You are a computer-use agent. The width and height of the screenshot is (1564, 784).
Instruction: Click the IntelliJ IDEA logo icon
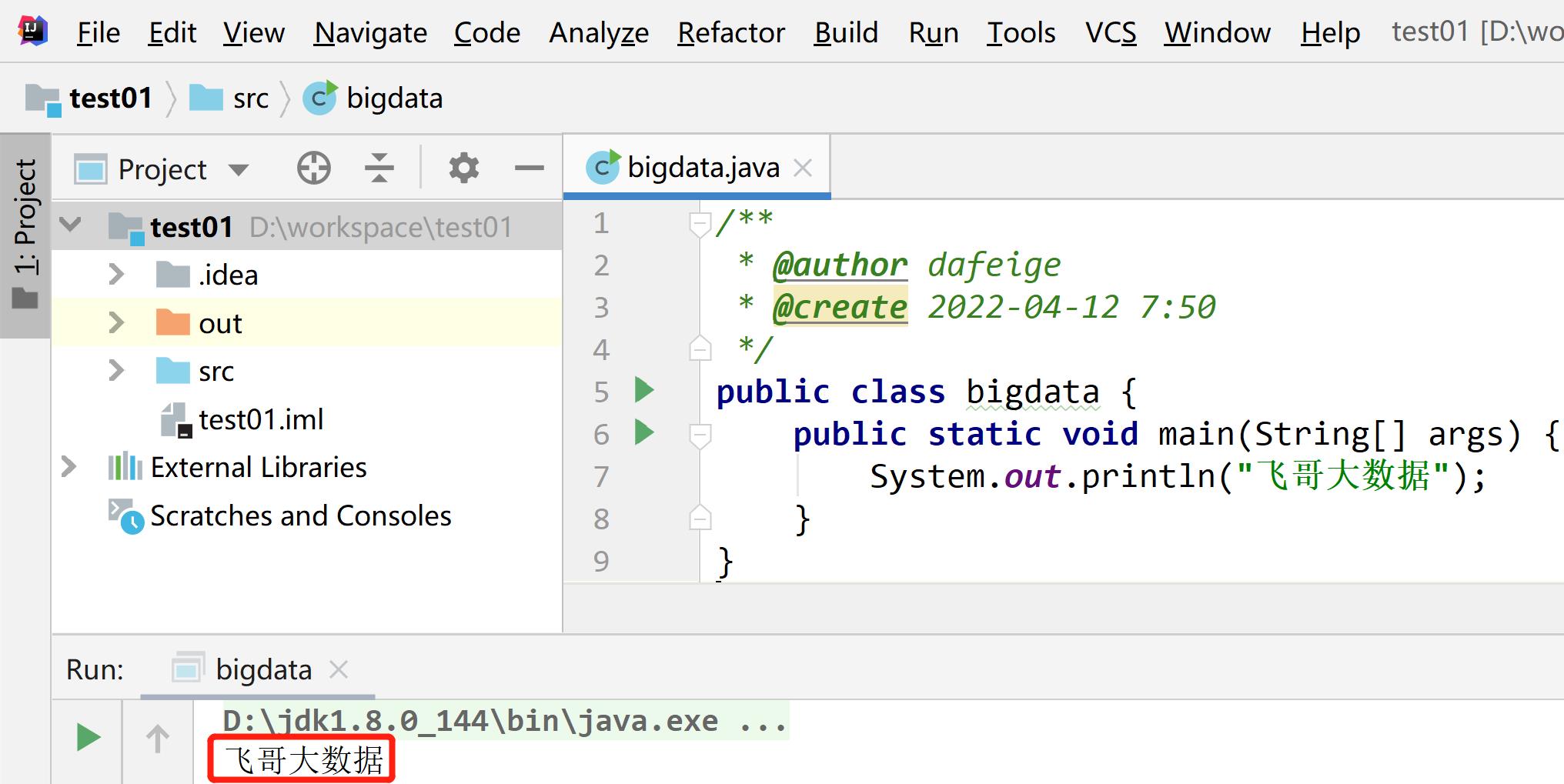pos(33,31)
